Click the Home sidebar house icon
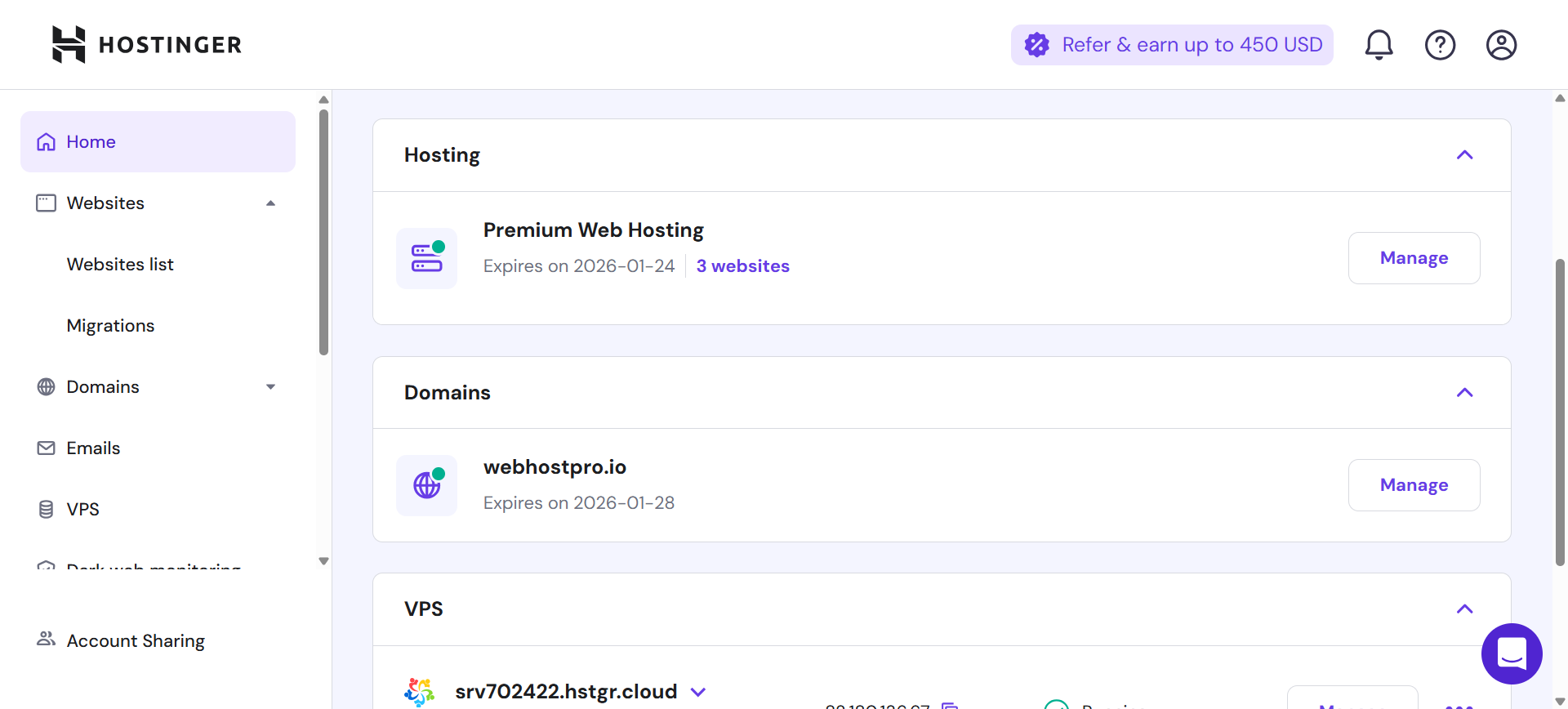The width and height of the screenshot is (1568, 709). point(47,142)
